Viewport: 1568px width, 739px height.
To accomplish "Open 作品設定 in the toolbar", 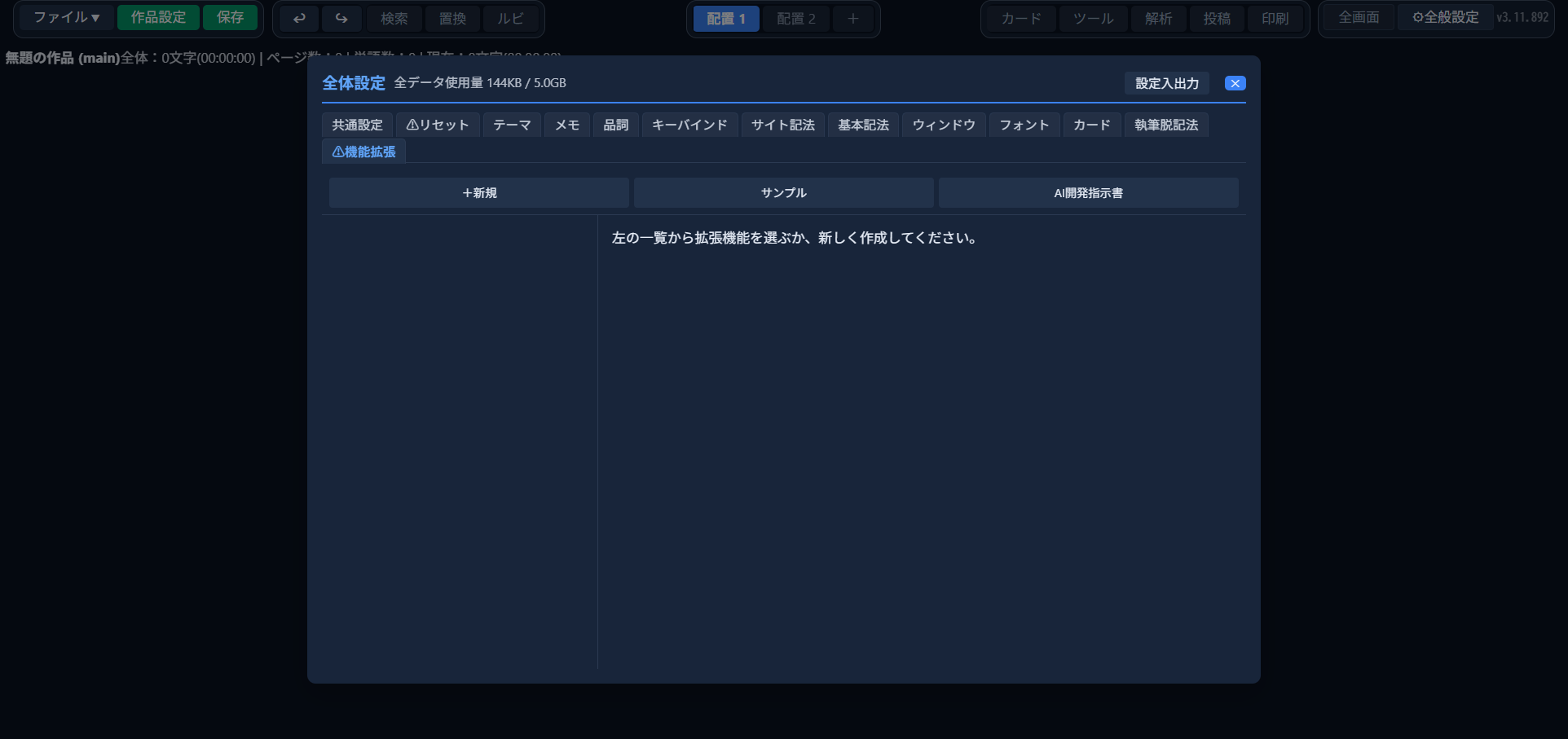I will coord(158,17).
